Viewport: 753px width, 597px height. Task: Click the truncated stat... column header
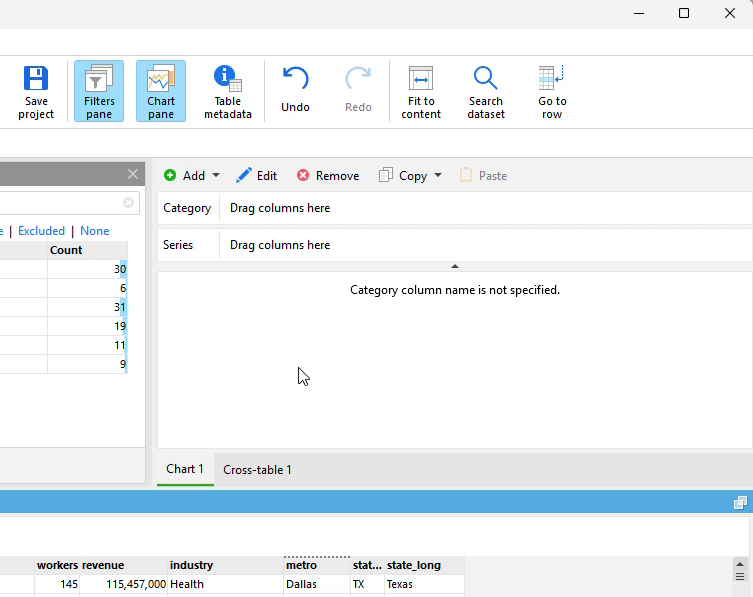(367, 565)
